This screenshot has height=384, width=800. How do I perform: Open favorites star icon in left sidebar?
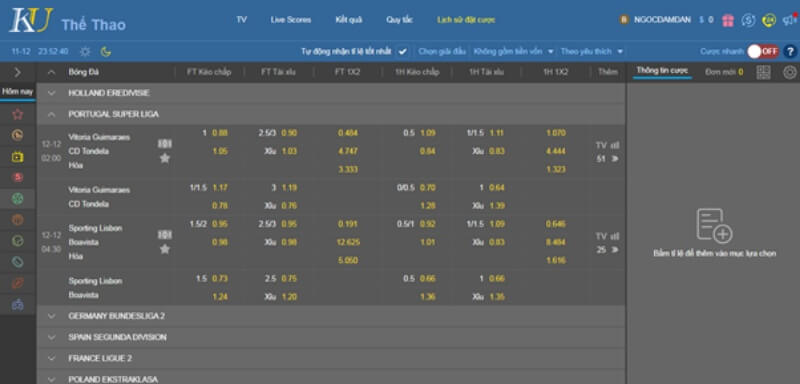pos(17,114)
